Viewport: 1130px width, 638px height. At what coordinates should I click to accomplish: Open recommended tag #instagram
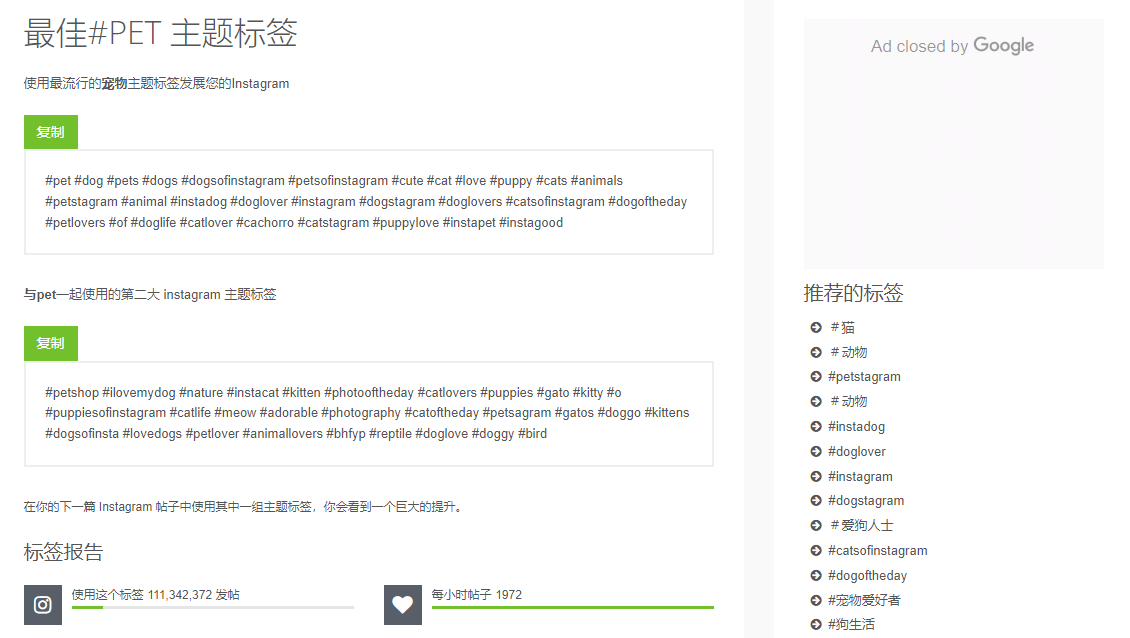[x=860, y=477]
